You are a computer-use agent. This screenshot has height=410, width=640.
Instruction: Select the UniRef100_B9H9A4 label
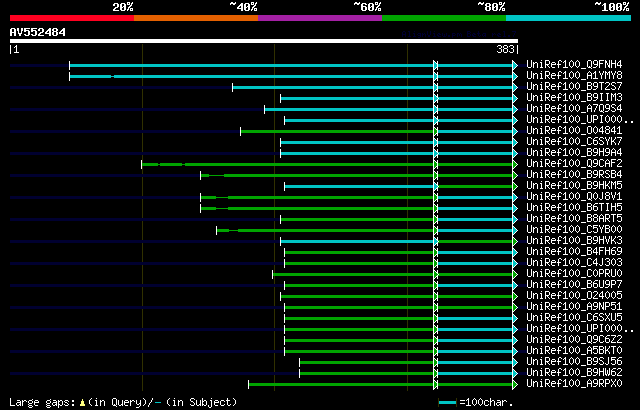click(x=574, y=153)
